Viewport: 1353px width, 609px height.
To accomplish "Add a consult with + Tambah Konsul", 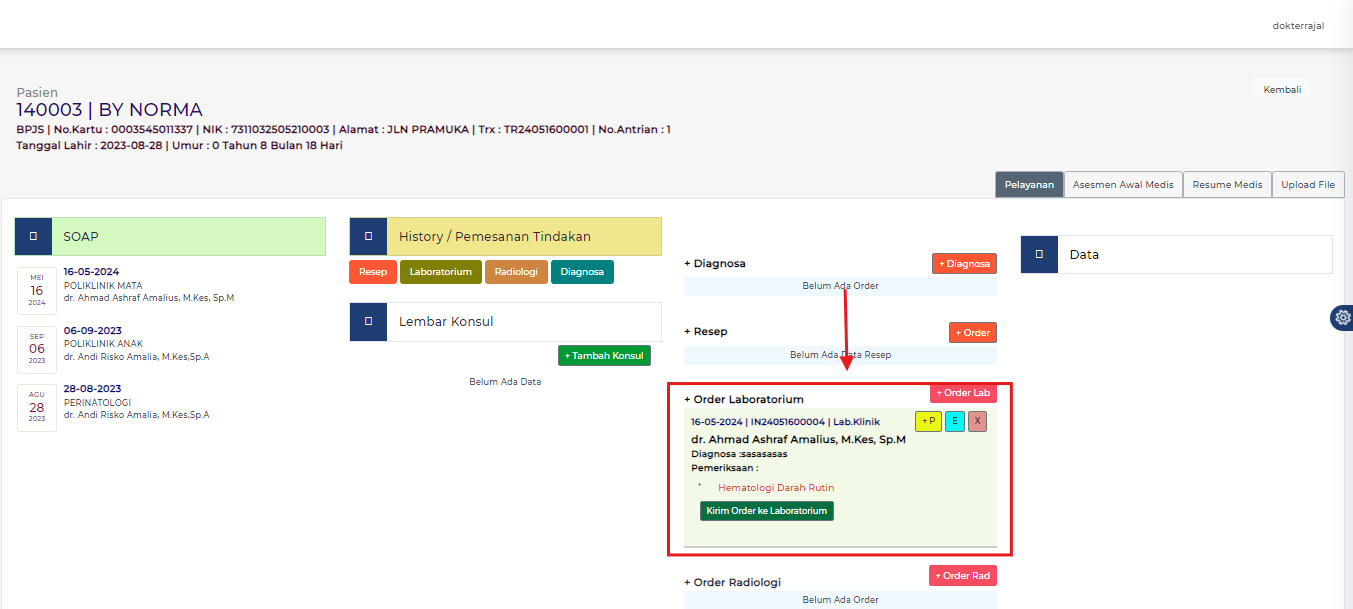I will (604, 356).
